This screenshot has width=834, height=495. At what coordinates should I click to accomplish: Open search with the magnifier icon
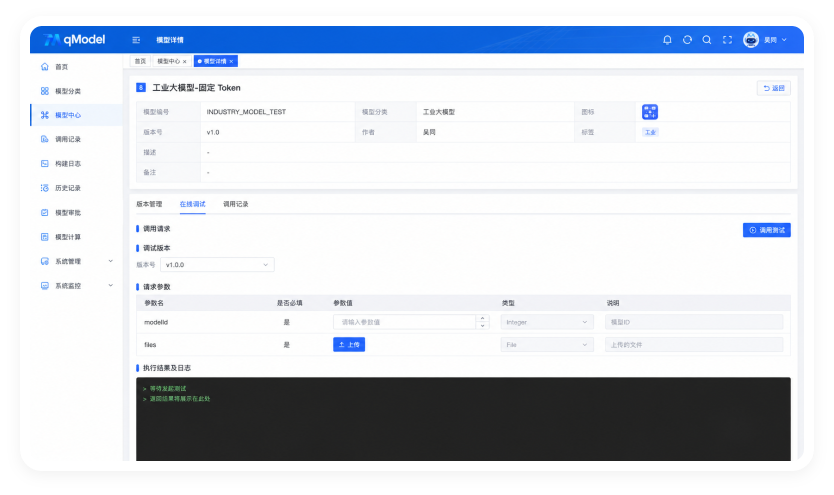(x=707, y=40)
